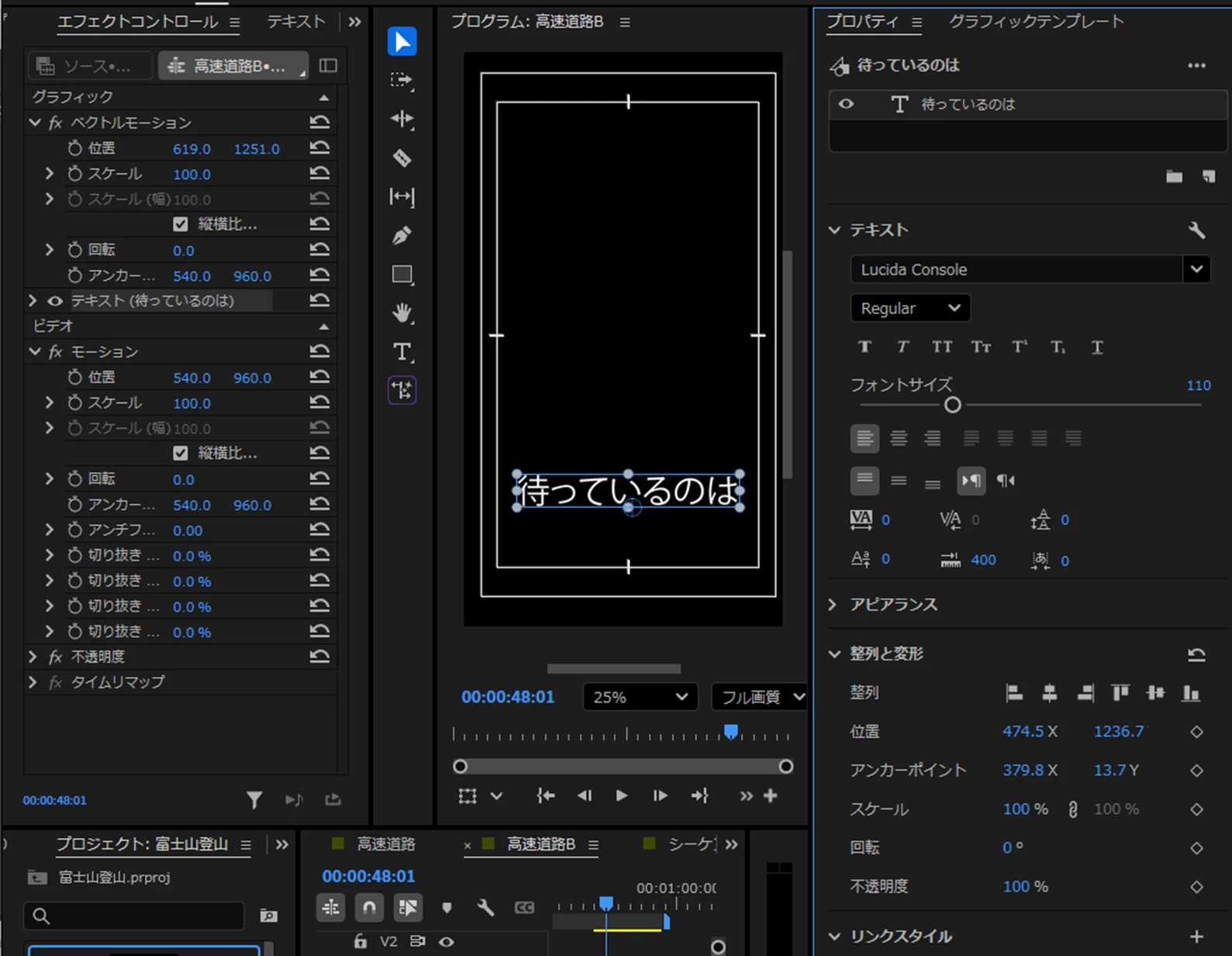Align layer to top edge
This screenshot has height=956, width=1232.
[1120, 693]
